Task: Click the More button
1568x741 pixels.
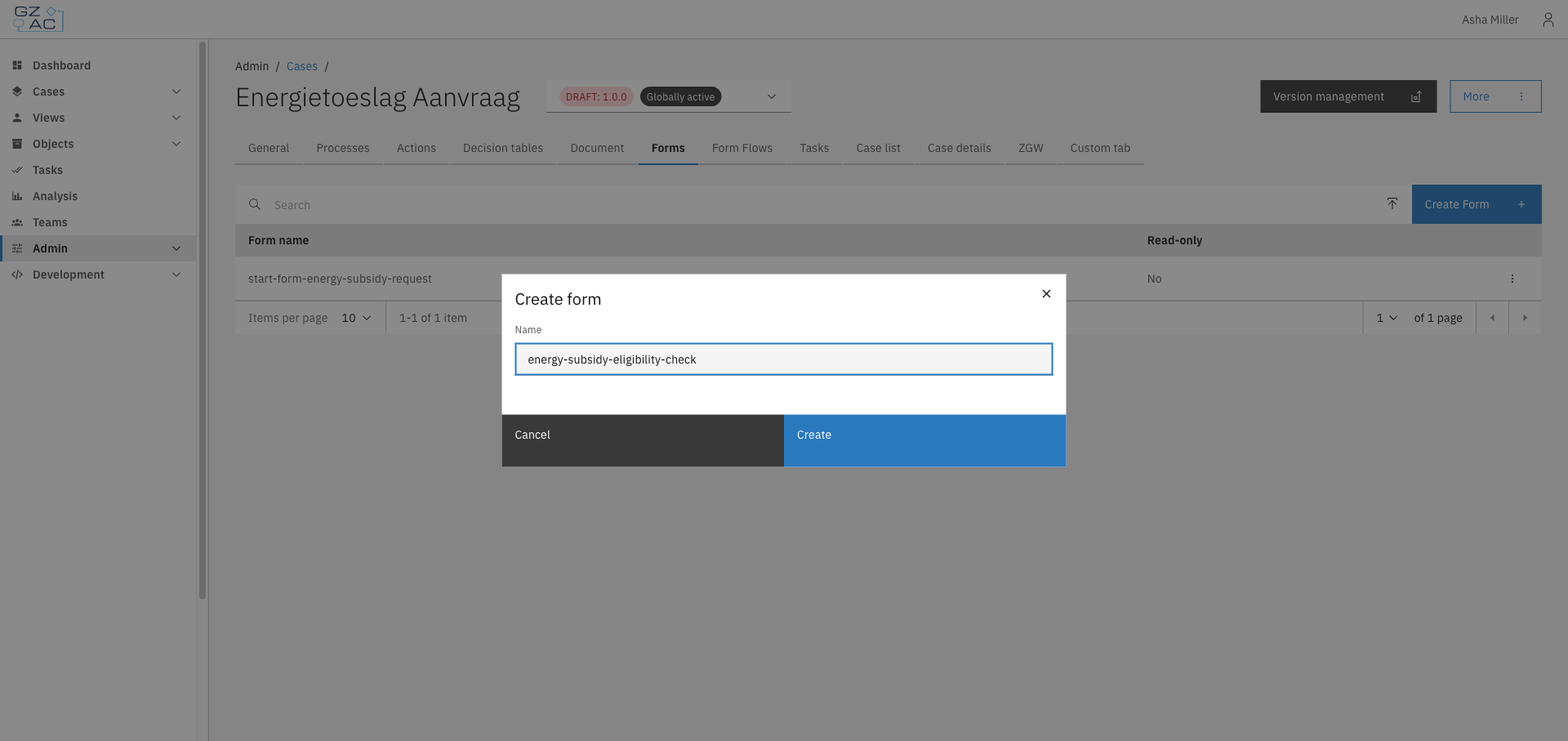Action: (1495, 96)
